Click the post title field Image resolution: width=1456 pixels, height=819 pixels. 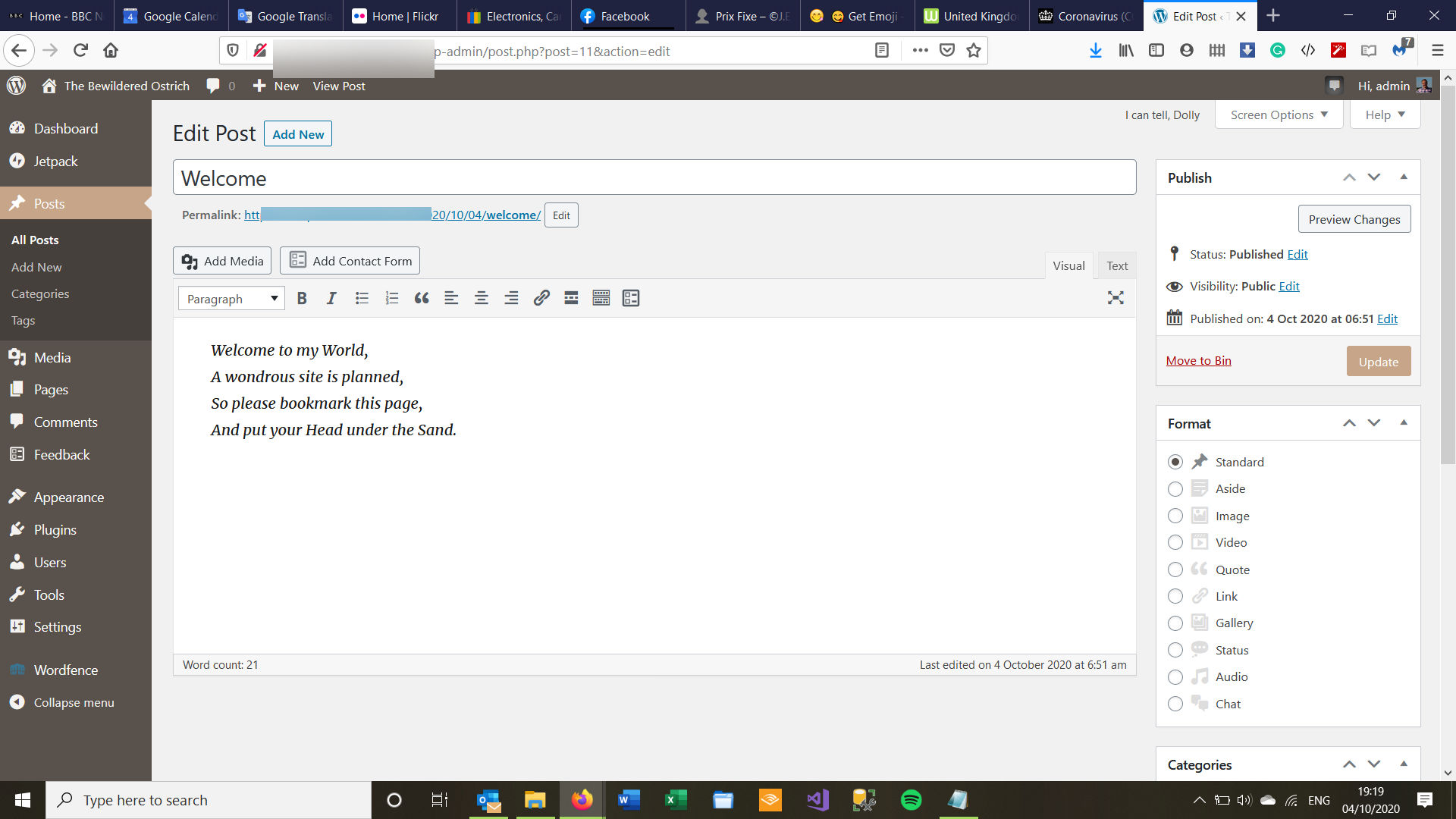[x=654, y=178]
